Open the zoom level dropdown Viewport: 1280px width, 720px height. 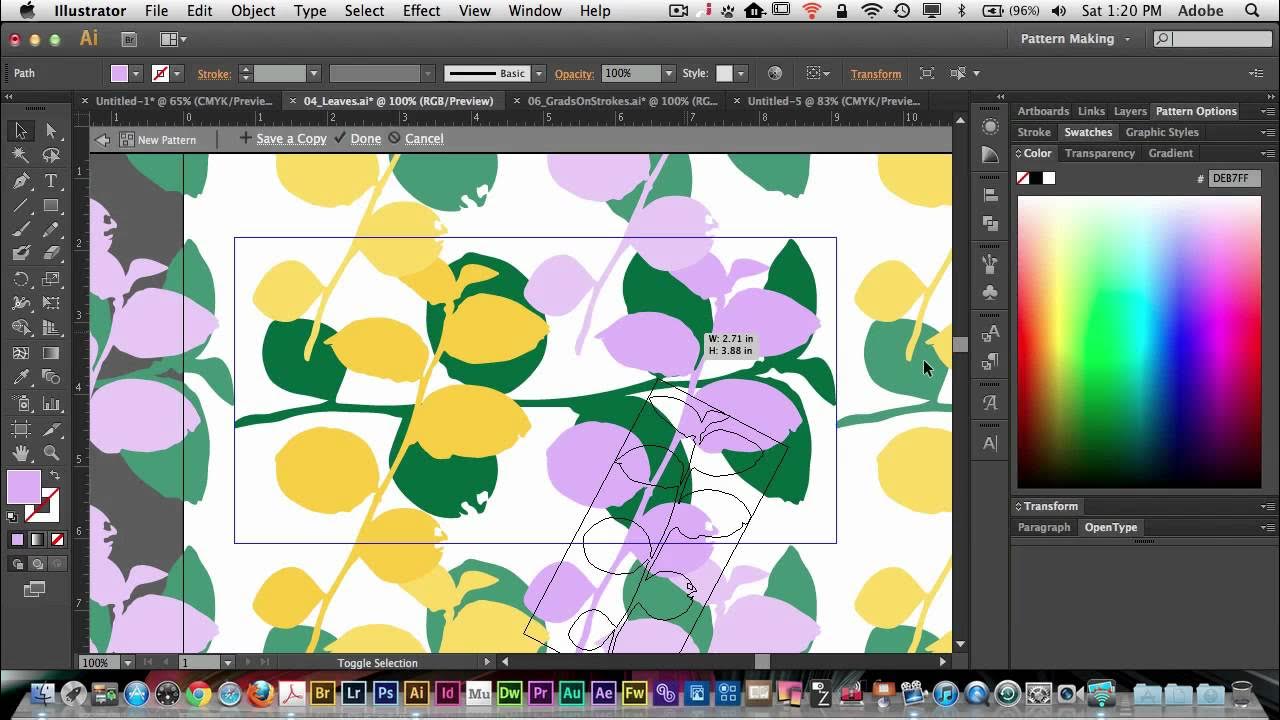pos(128,662)
